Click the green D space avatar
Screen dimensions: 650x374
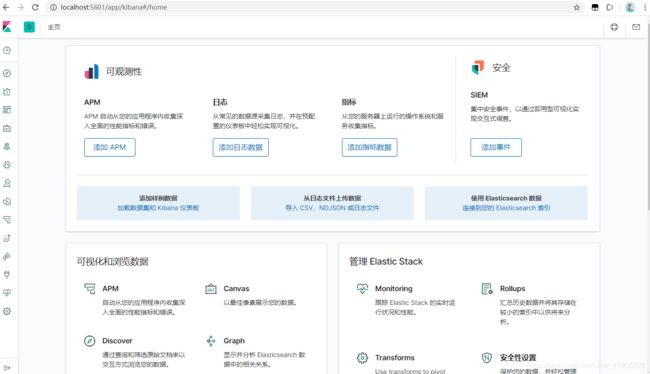pyautogui.click(x=29, y=27)
